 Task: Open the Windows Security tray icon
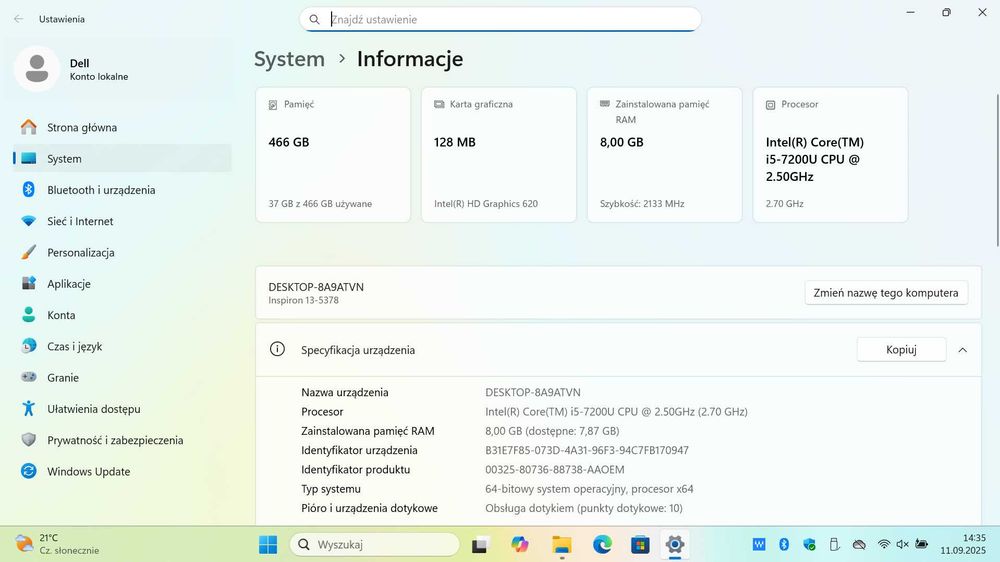pos(809,544)
